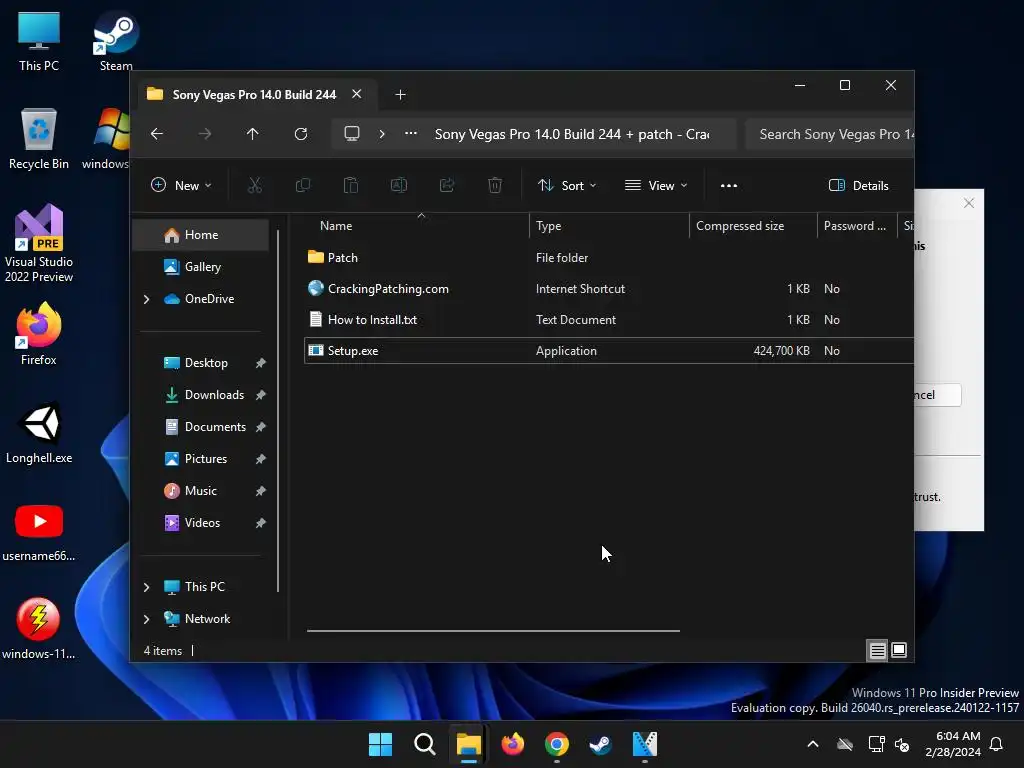
Task: Click File Explorer icon in the taskbar
Action: click(468, 744)
